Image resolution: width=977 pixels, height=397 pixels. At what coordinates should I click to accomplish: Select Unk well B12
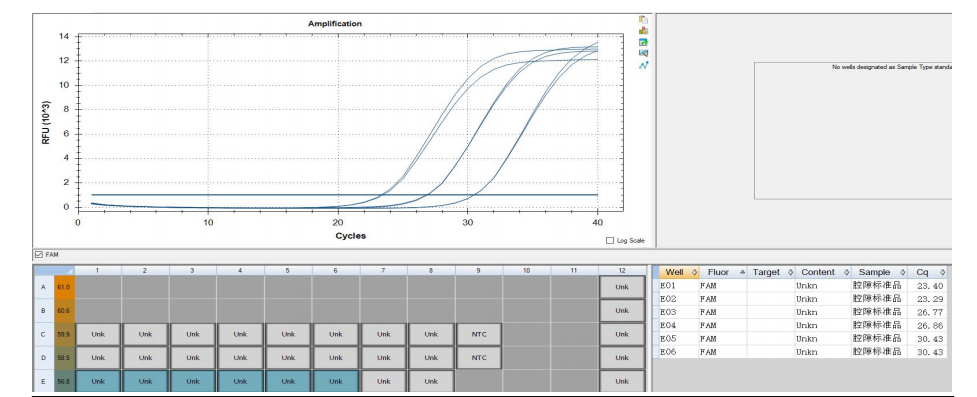click(622, 310)
